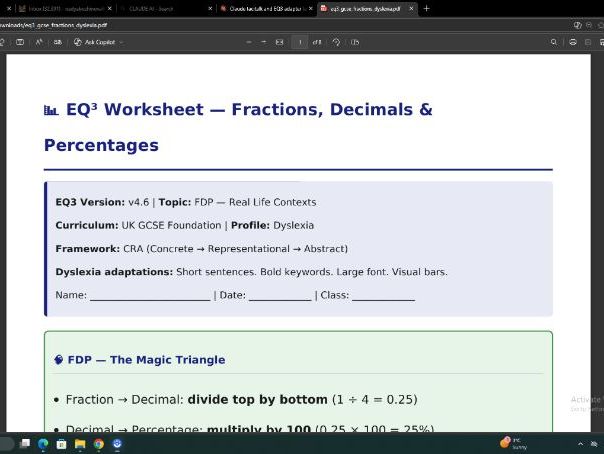Open Task View on the taskbar
The width and height of the screenshot is (604, 454).
25,444
